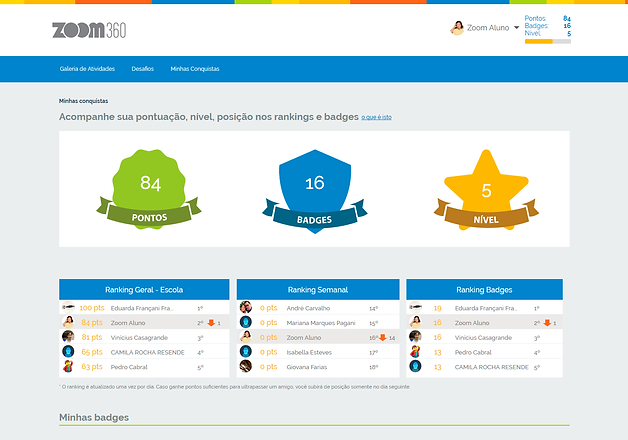Select Eduarda Françani name in Ranking Geral
The height and width of the screenshot is (440, 628).
[x=142, y=308]
